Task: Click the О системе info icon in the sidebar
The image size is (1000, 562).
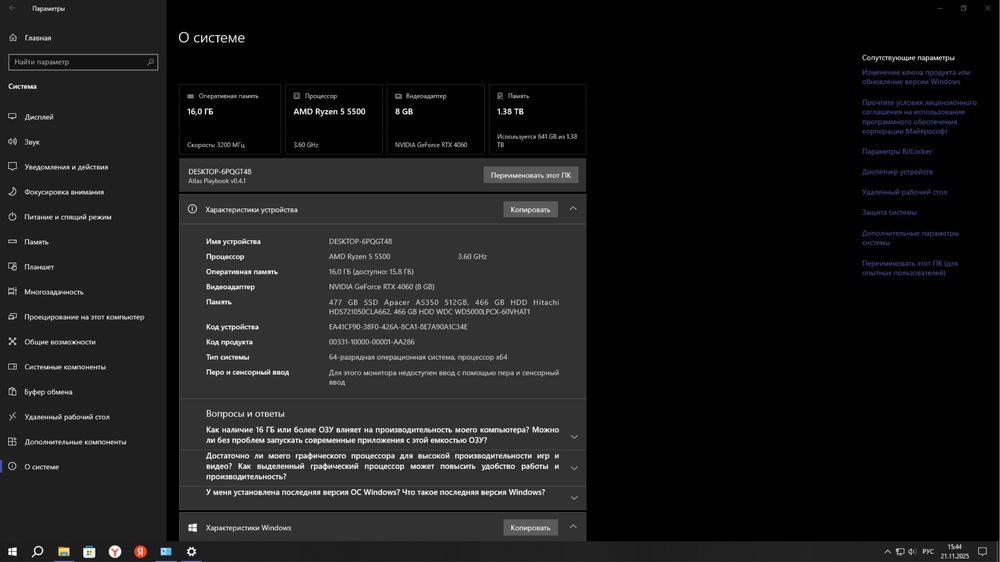Action: pyautogui.click(x=12, y=466)
